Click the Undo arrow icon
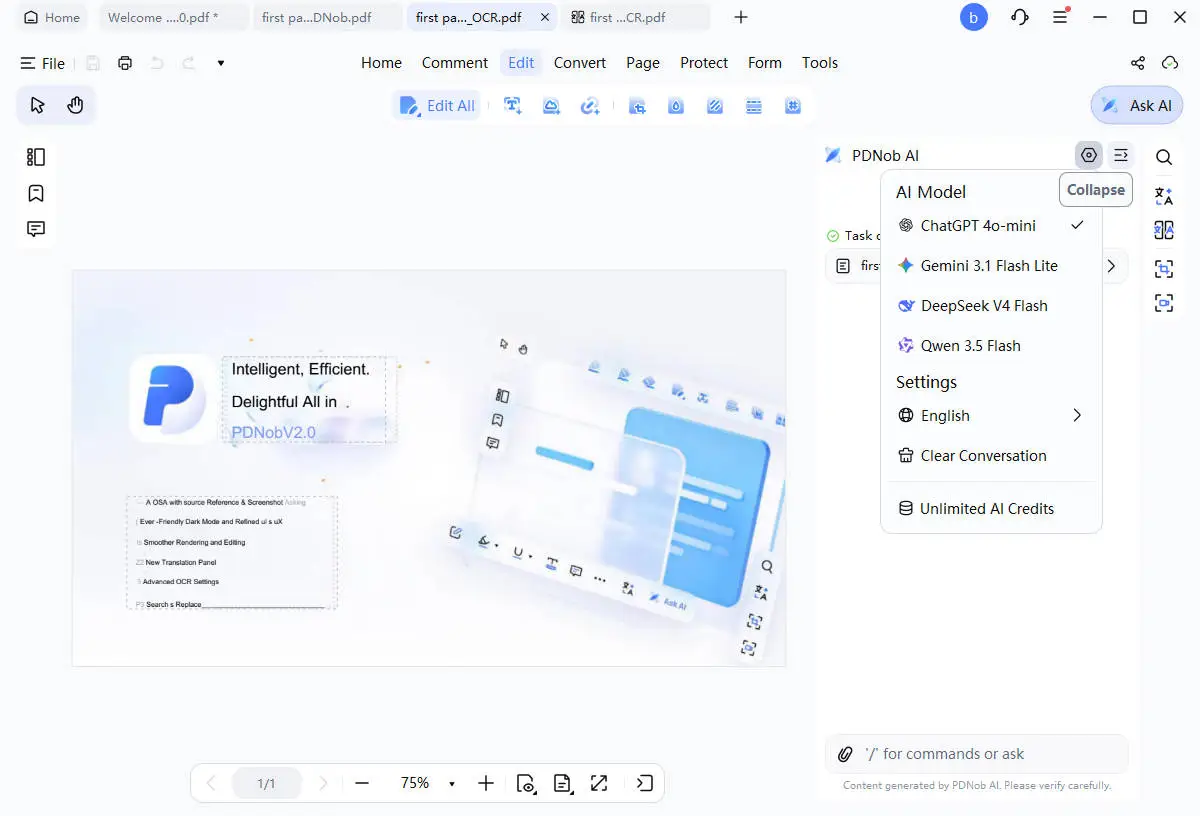 pos(156,63)
